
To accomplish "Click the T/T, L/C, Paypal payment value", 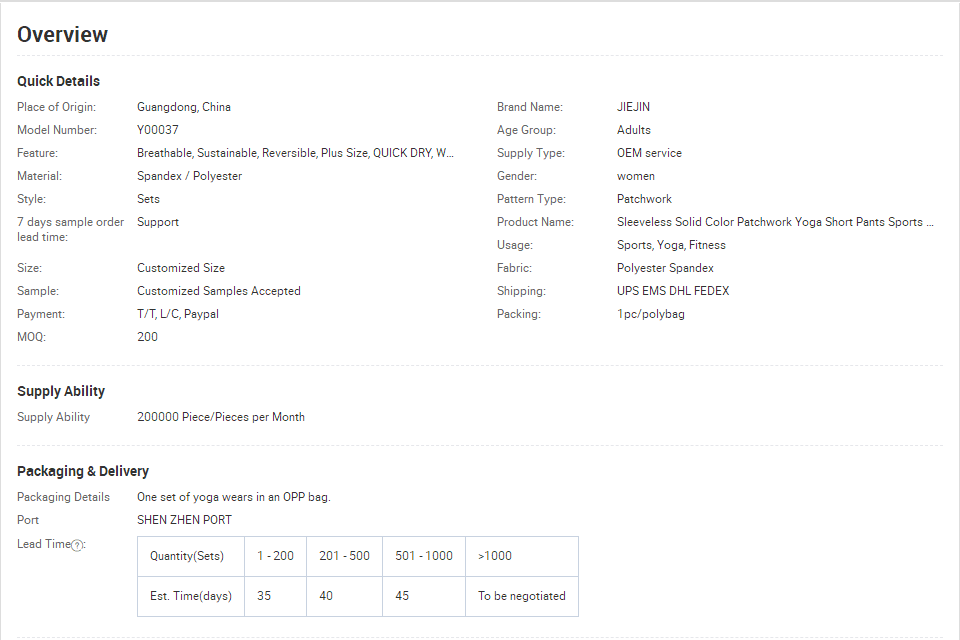I will tap(178, 314).
